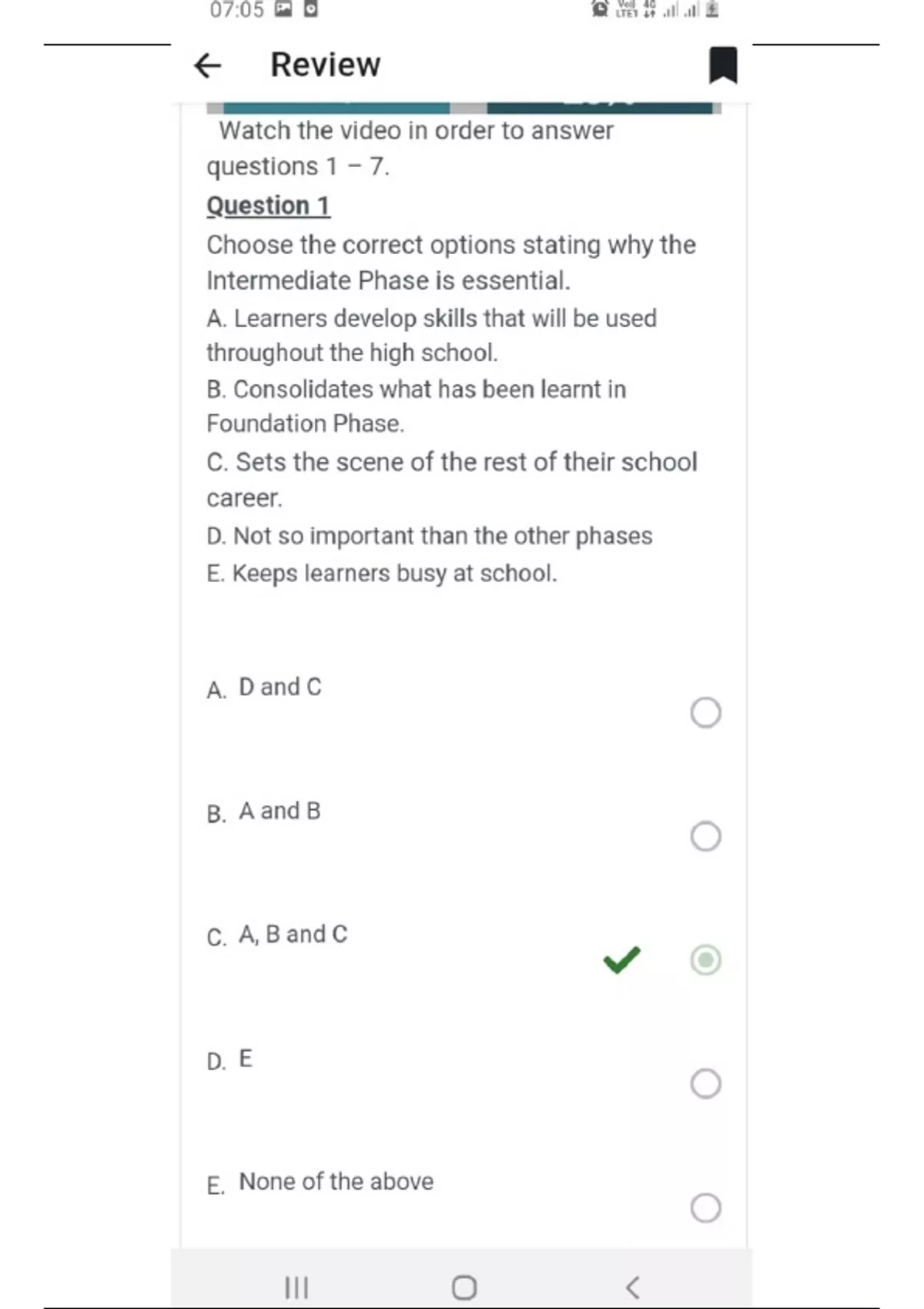
Task: Tap the "None of the above" answer text
Action: (x=336, y=1181)
